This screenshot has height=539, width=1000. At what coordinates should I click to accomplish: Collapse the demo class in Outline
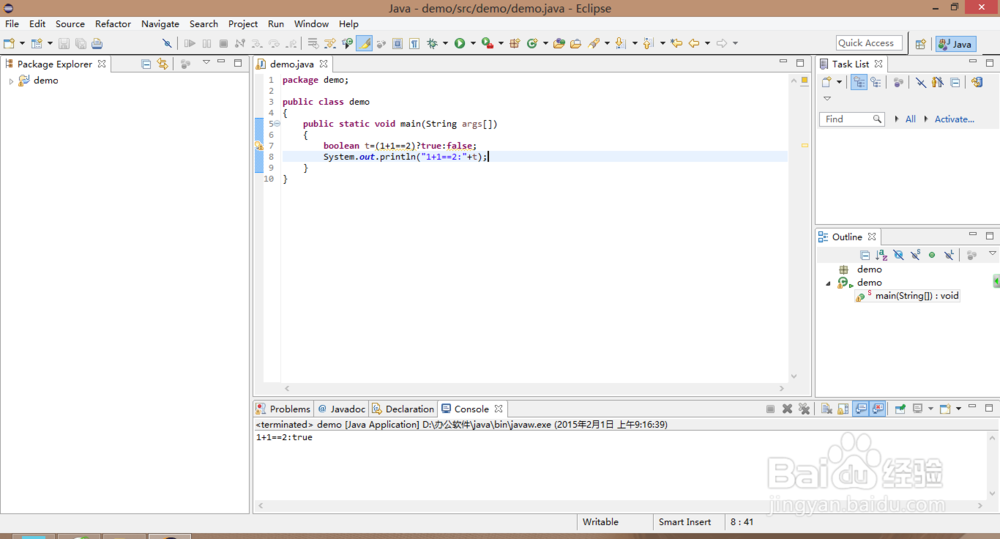click(828, 283)
